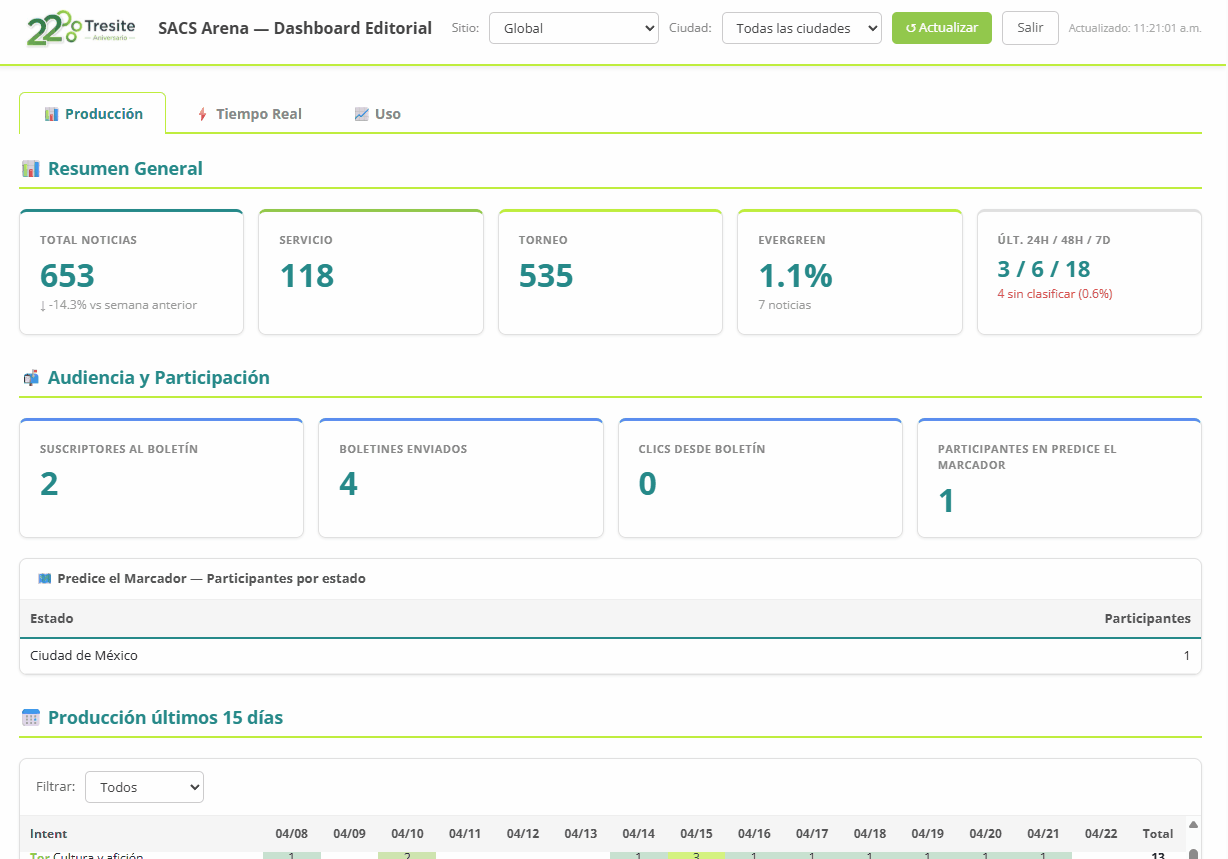Click the map icon beside Predice el Marcador
The height and width of the screenshot is (859, 1228).
point(44,579)
